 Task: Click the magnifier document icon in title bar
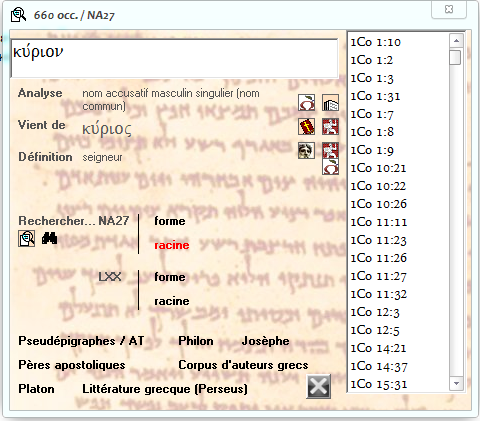click(18, 15)
